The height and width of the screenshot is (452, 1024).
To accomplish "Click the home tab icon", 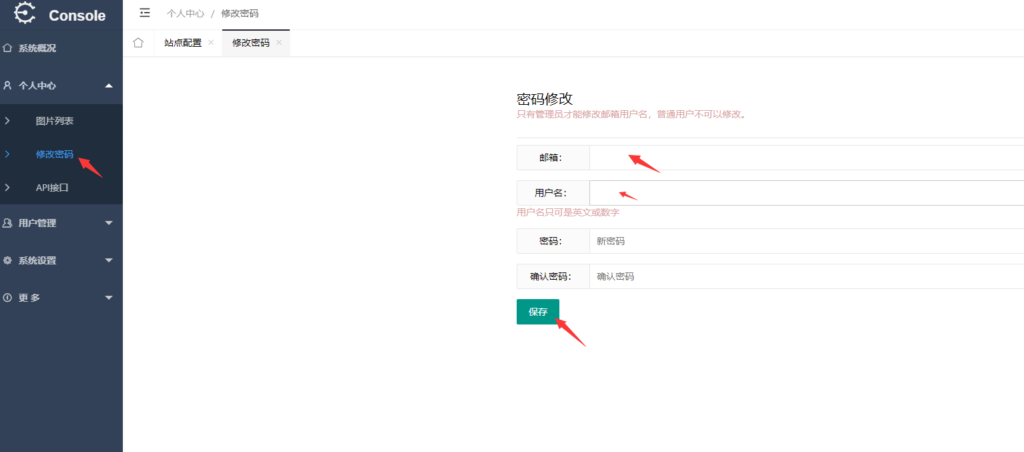I will point(138,43).
